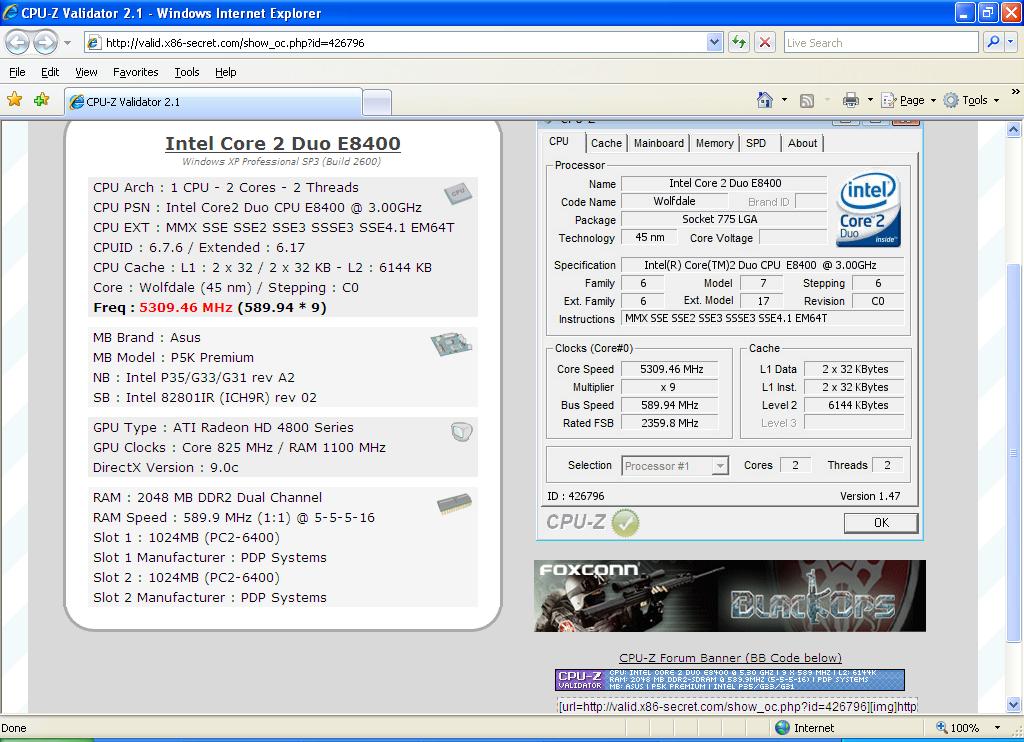The image size is (1024, 742).
Task: Click the Bus Speed 589.94 MHz field
Action: (670, 405)
